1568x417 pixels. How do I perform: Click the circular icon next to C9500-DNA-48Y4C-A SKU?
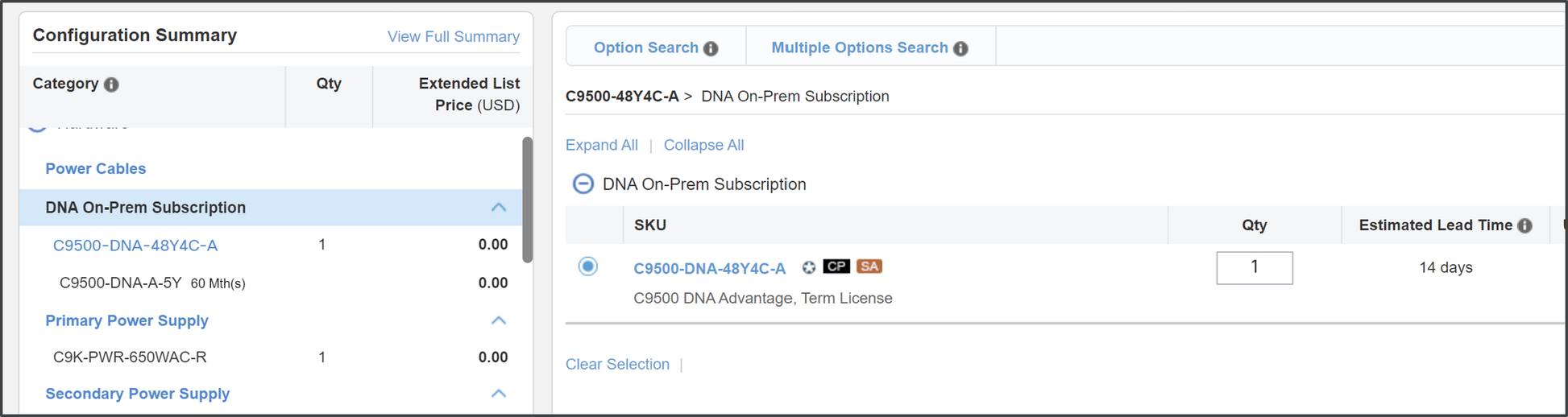click(x=809, y=267)
